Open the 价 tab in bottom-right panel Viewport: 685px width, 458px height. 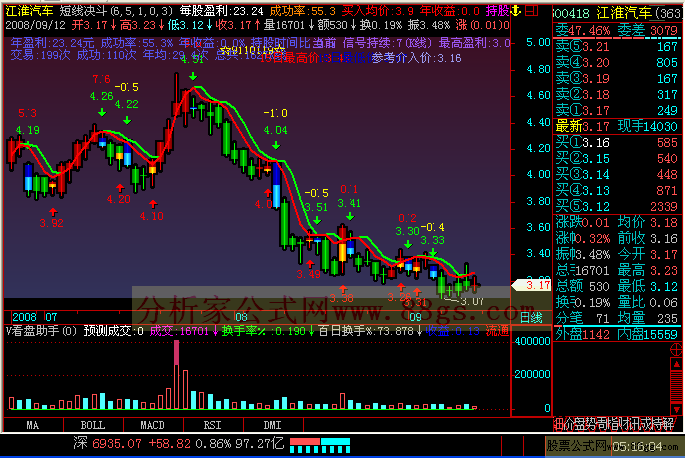568,423
